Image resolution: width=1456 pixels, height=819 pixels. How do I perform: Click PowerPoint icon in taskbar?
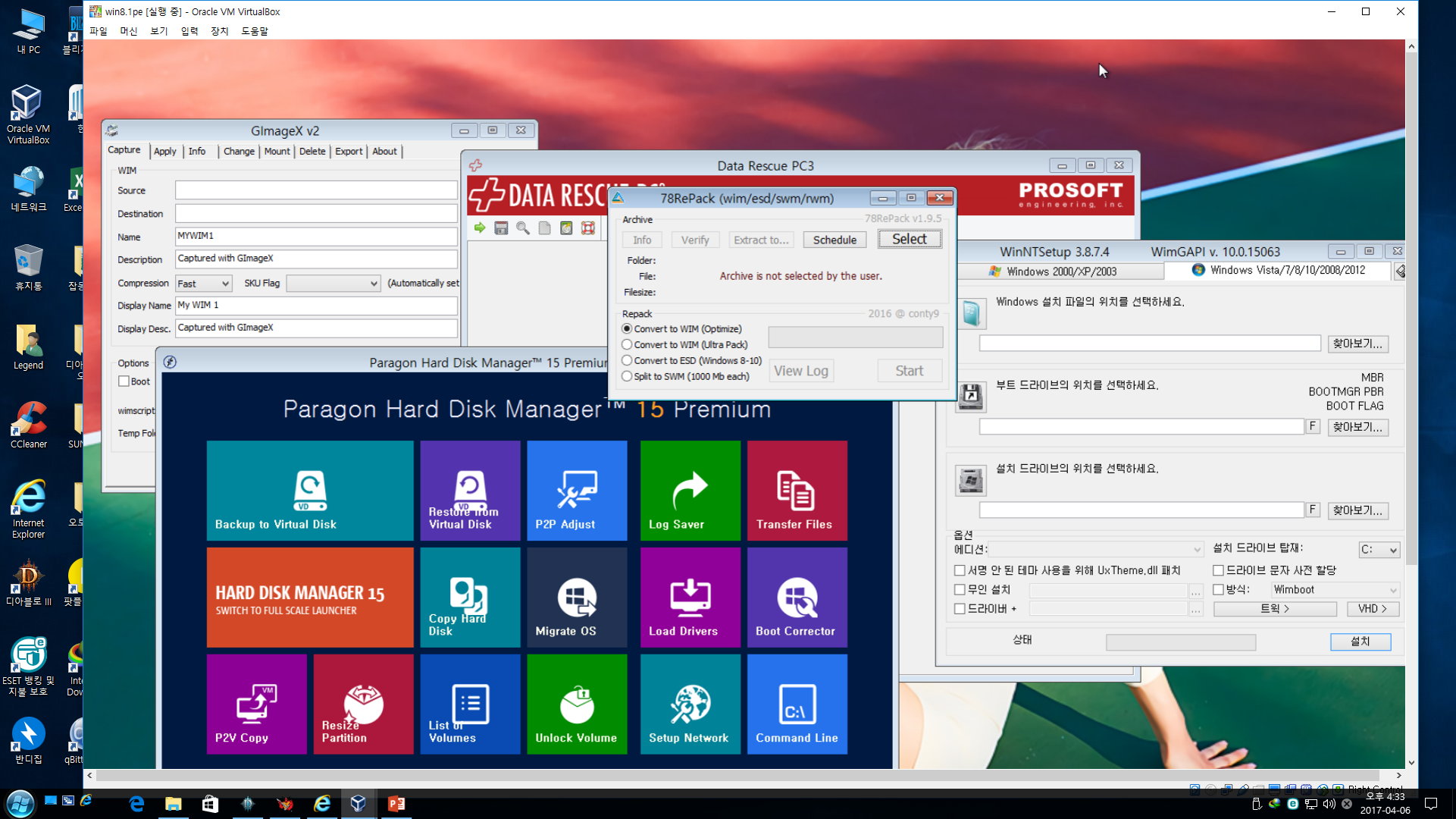396,804
